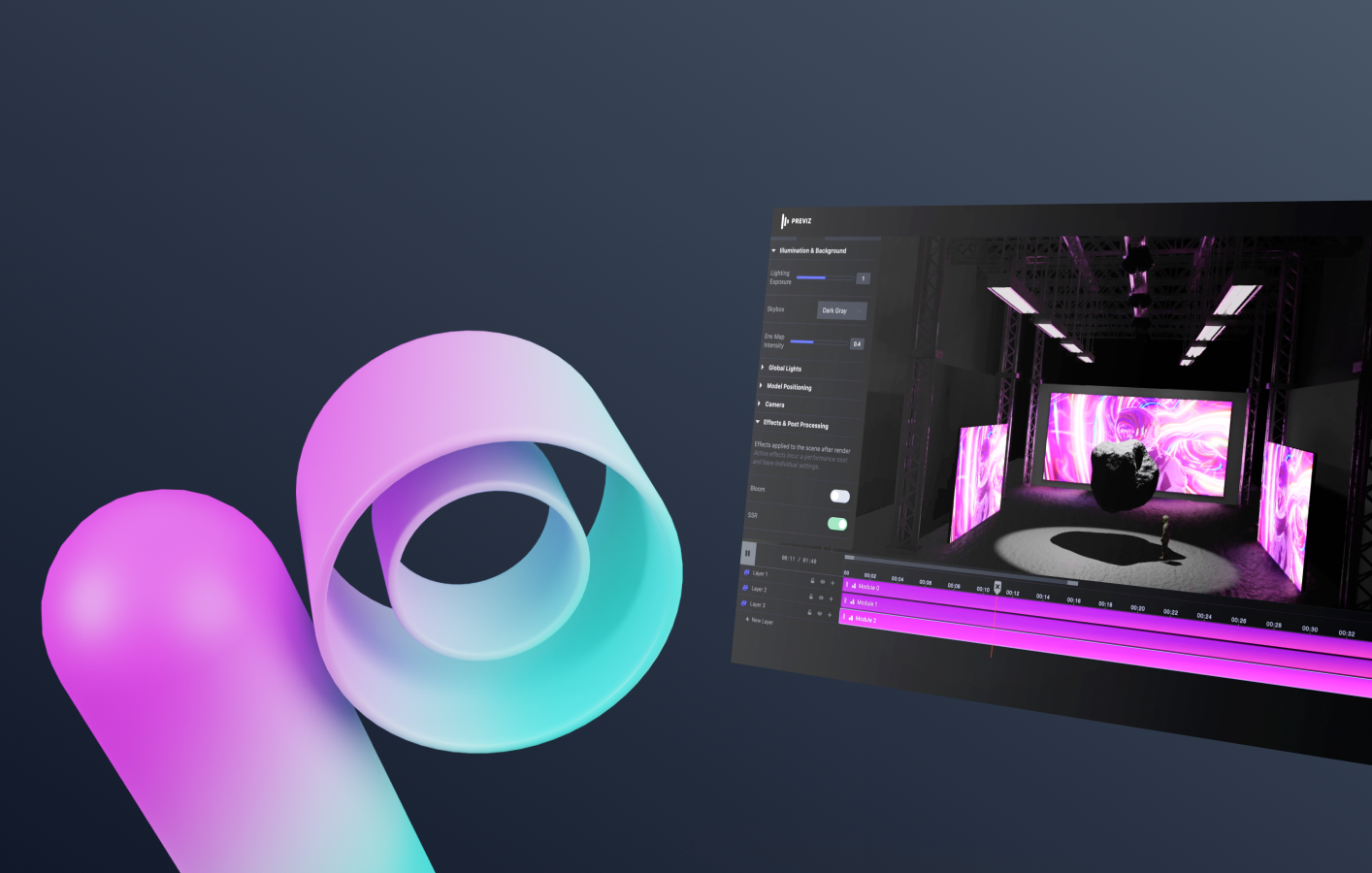Click the playhead marker on timeline ruler
The width and height of the screenshot is (1372, 873).
pos(997,587)
